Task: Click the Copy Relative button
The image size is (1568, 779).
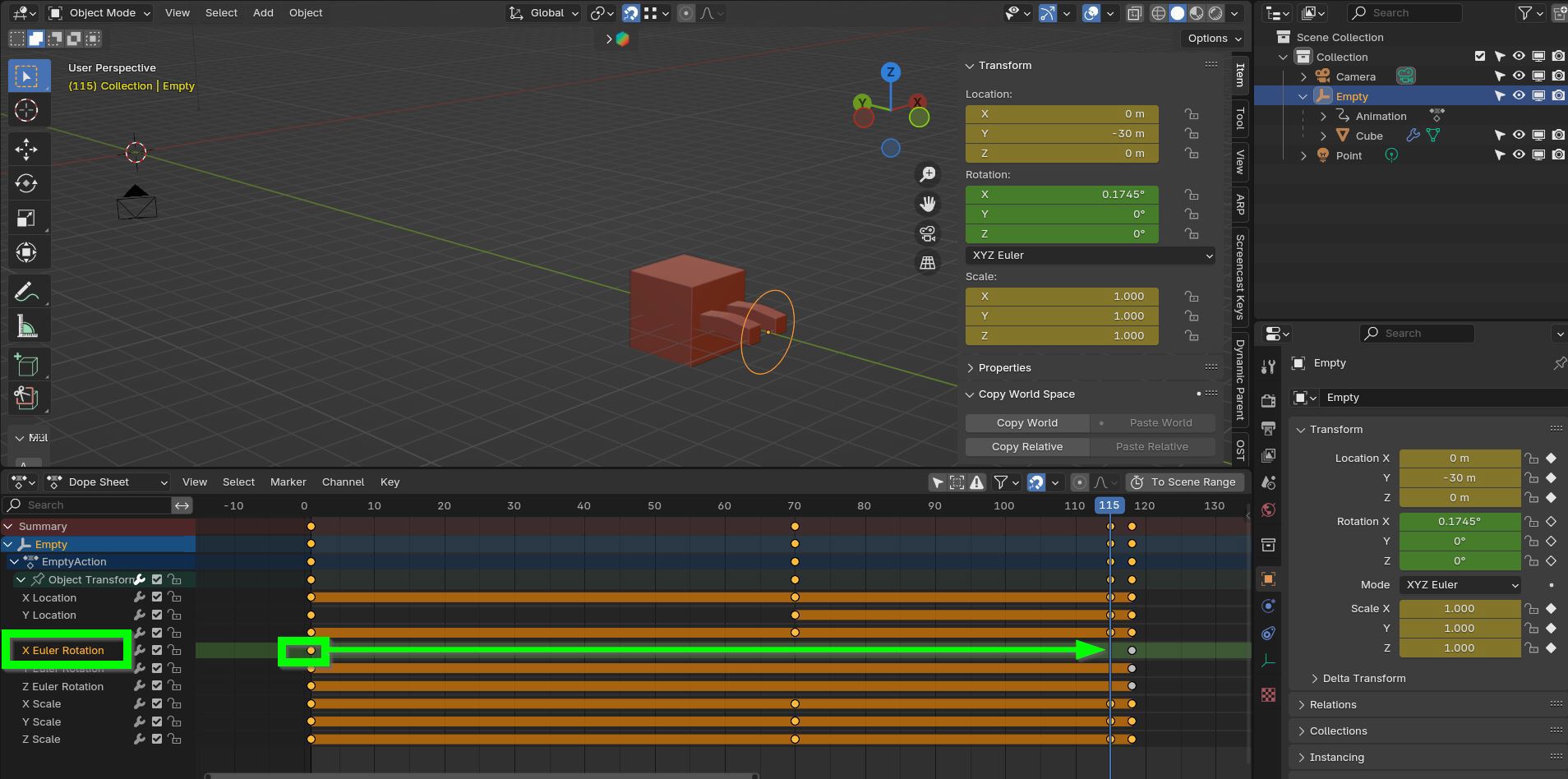Action: tap(1027, 446)
